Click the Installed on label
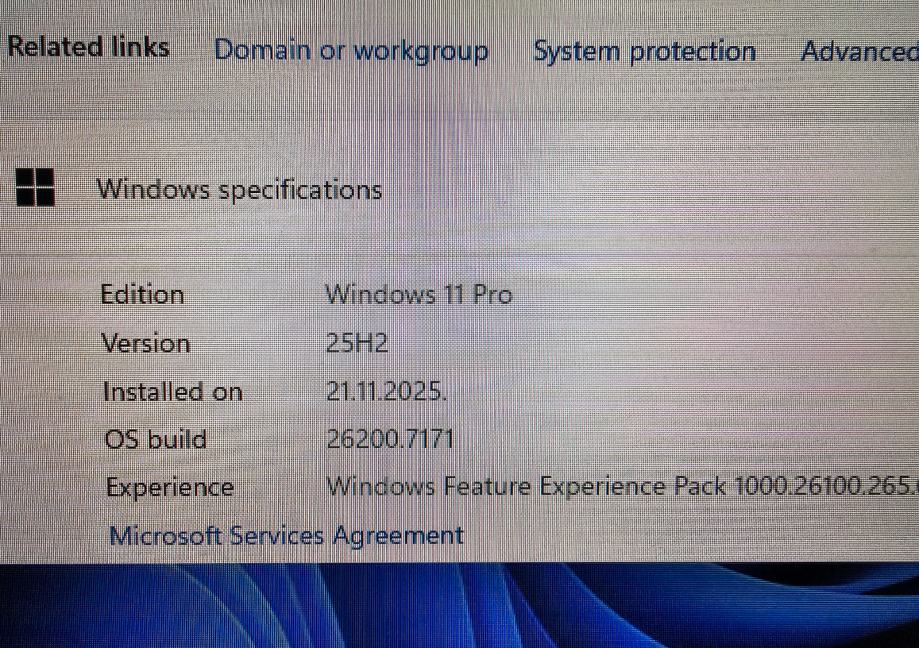Screen dimensions: 919x648 (173, 391)
